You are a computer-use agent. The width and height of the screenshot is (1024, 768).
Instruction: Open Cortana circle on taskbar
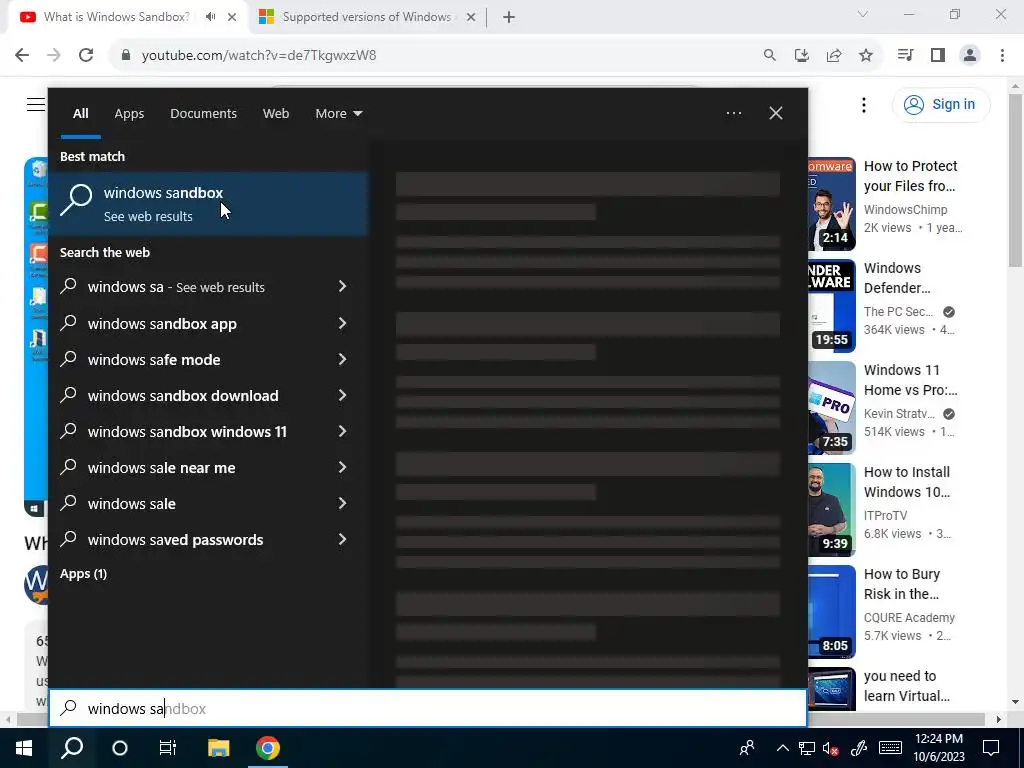click(x=120, y=748)
